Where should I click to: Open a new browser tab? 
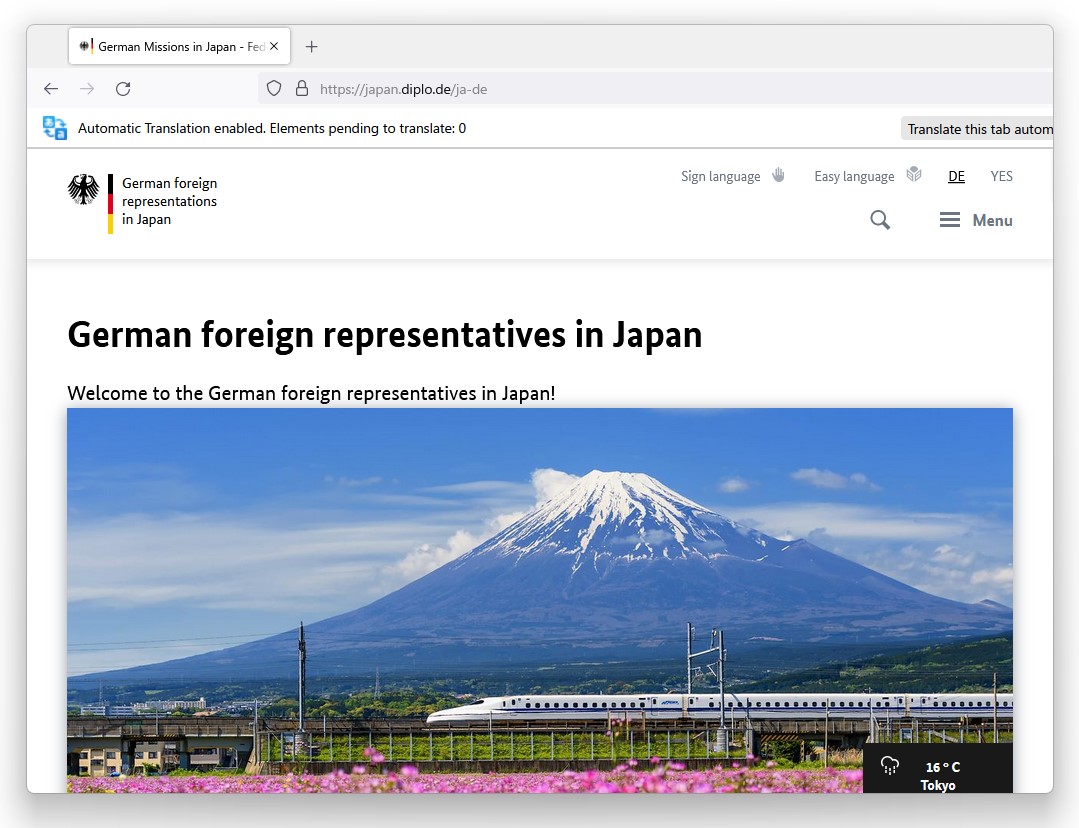coord(311,46)
